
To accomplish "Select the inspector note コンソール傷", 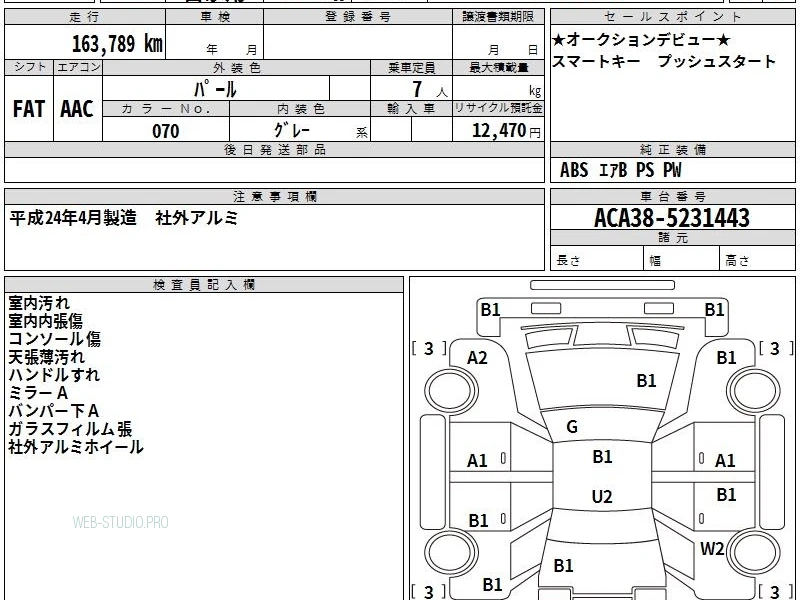I will (55, 339).
